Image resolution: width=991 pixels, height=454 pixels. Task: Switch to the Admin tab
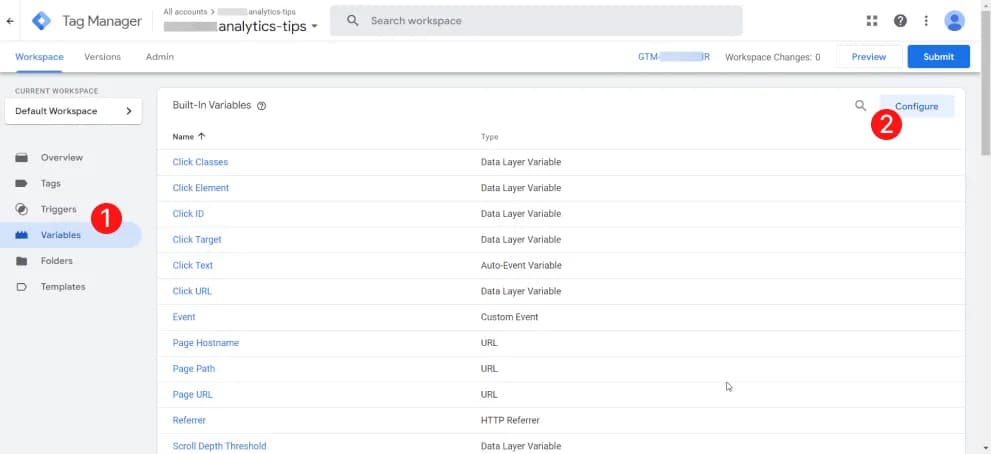point(160,57)
